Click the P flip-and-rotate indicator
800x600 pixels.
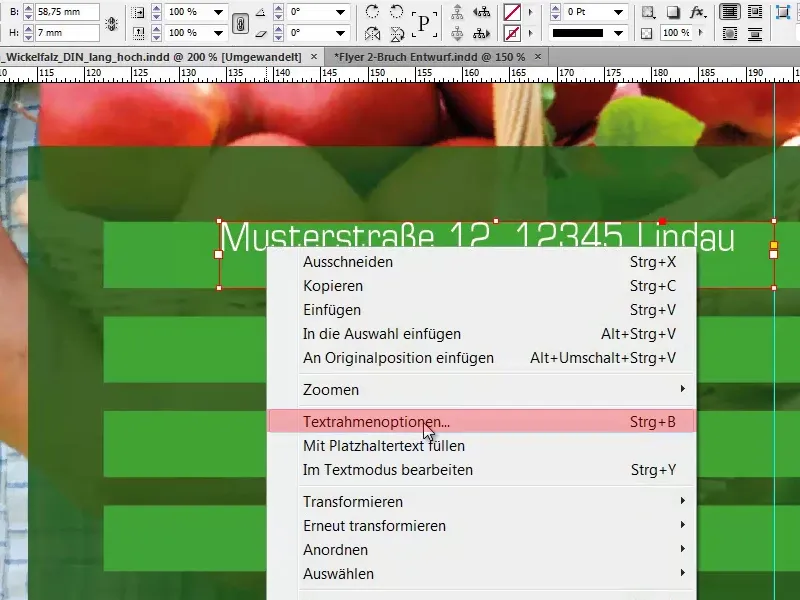pyautogui.click(x=424, y=23)
